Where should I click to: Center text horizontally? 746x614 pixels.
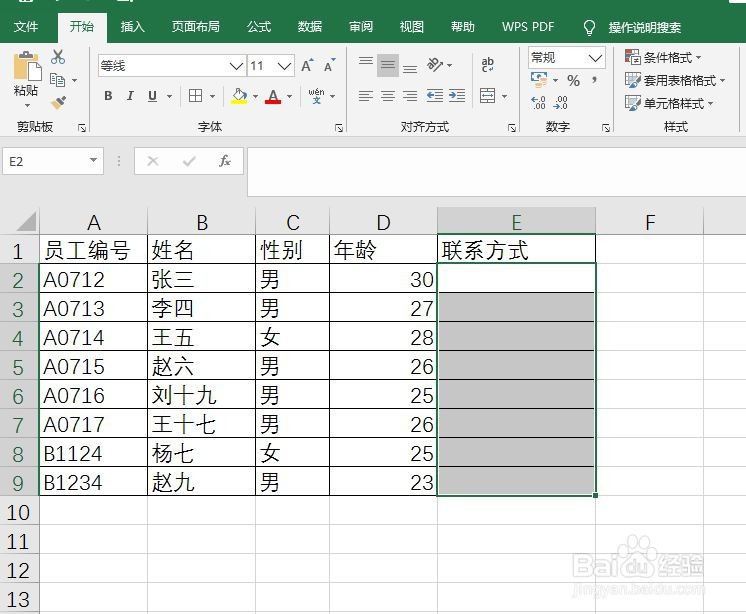(x=388, y=96)
